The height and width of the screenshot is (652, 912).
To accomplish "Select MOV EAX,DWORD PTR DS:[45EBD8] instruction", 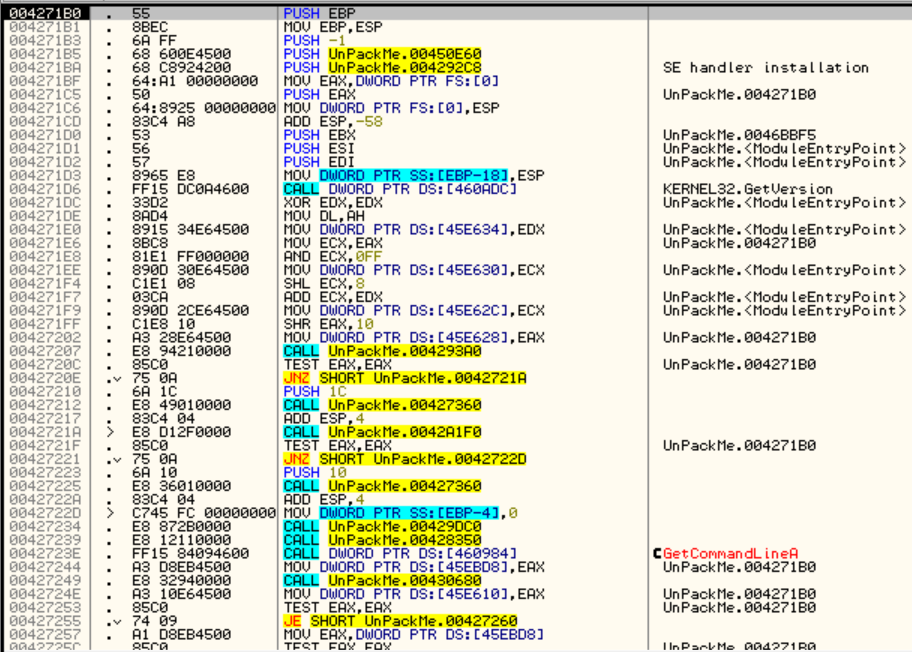I will [414, 634].
